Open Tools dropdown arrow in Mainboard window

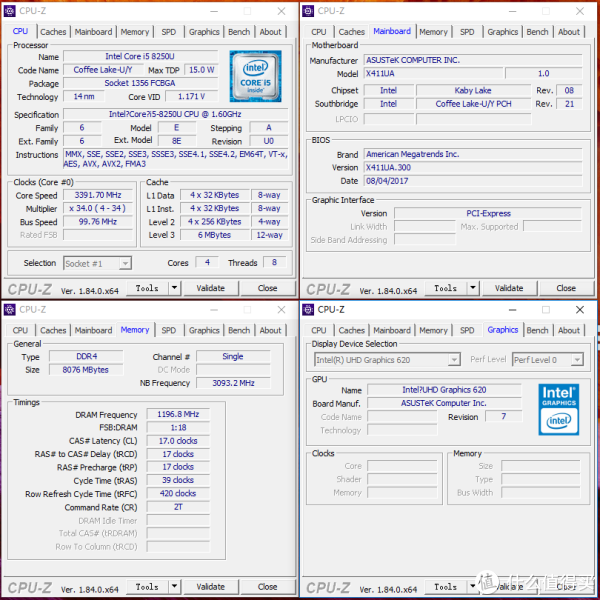[x=473, y=288]
